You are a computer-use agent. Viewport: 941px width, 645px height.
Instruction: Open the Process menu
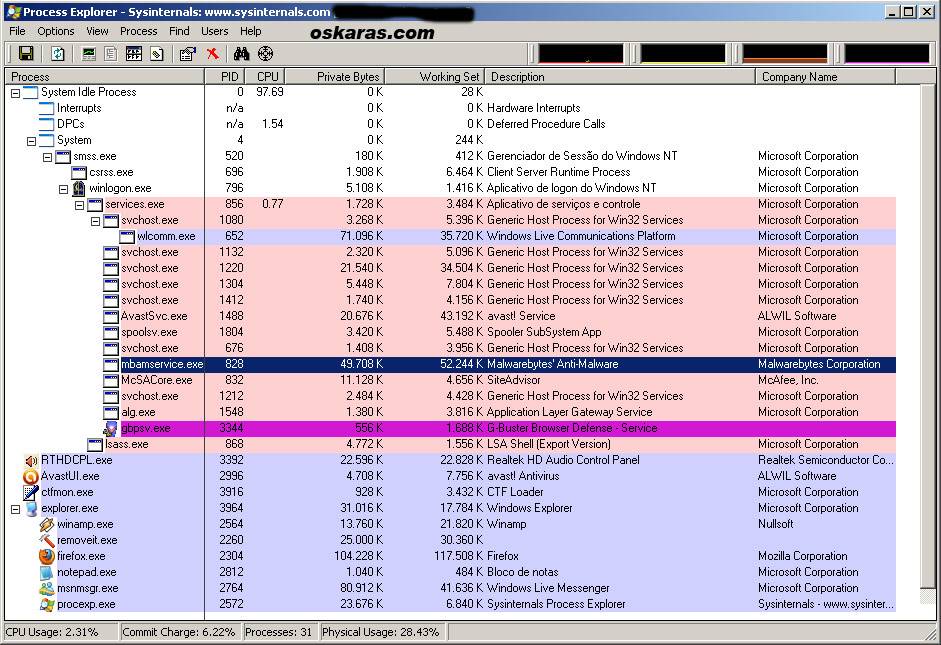[x=139, y=31]
